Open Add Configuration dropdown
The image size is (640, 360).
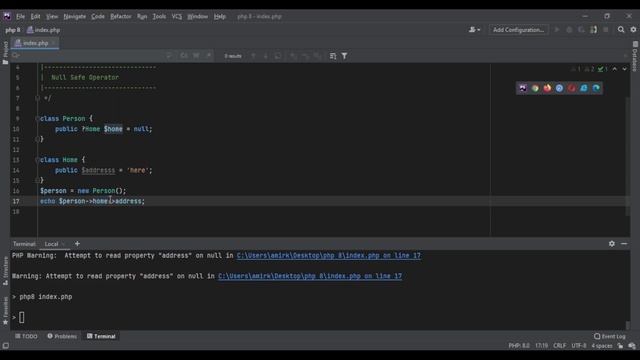518,30
